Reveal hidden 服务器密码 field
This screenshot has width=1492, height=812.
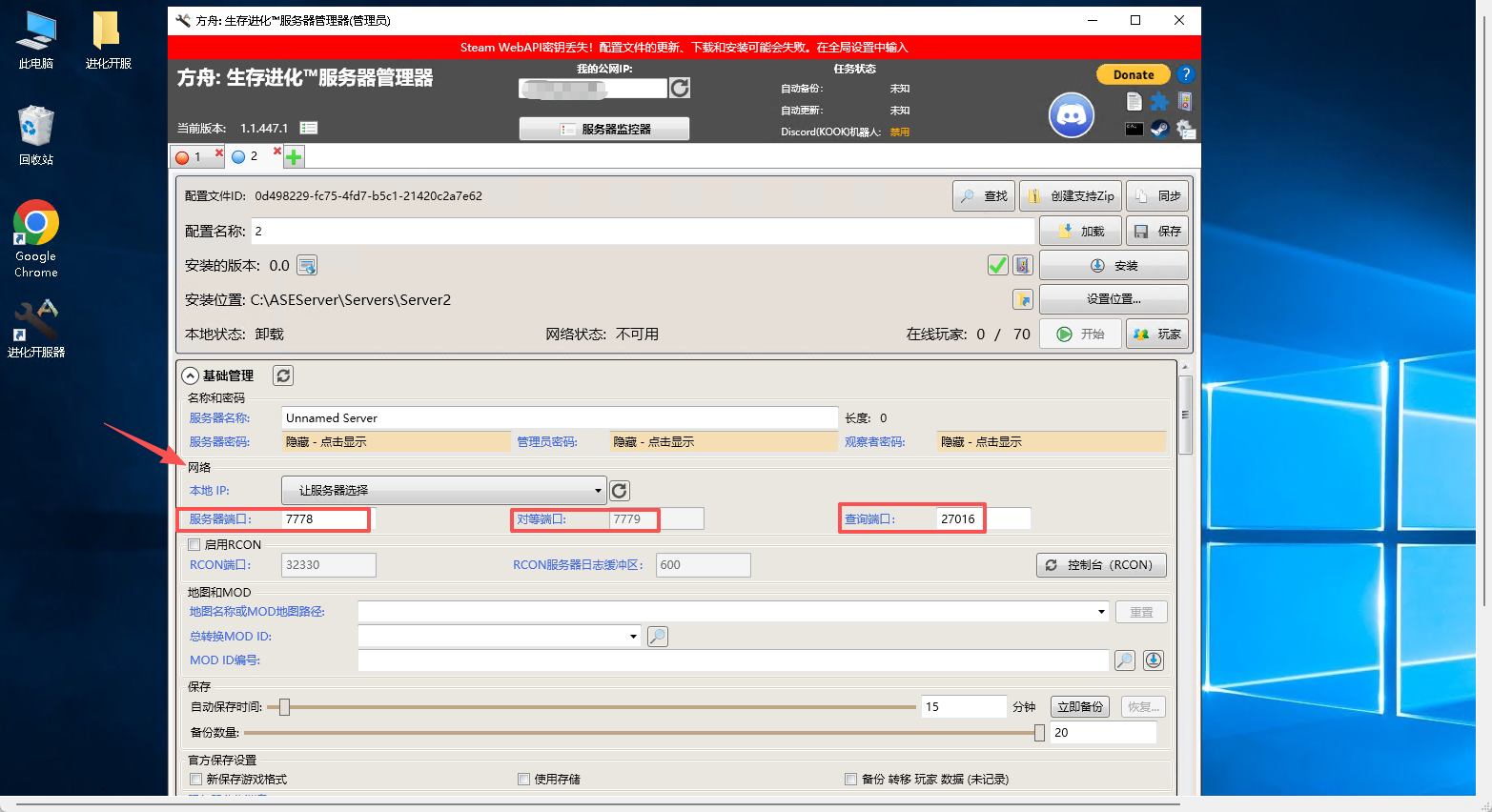tap(397, 441)
